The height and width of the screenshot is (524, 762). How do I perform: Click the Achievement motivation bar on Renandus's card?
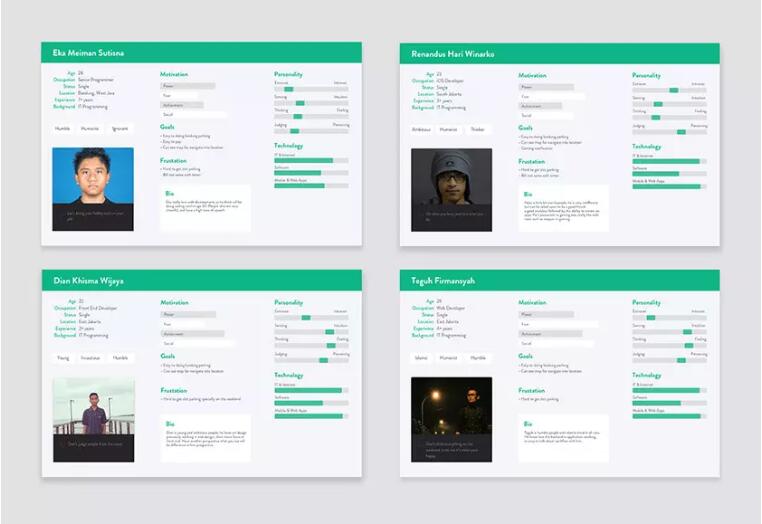pyautogui.click(x=546, y=105)
